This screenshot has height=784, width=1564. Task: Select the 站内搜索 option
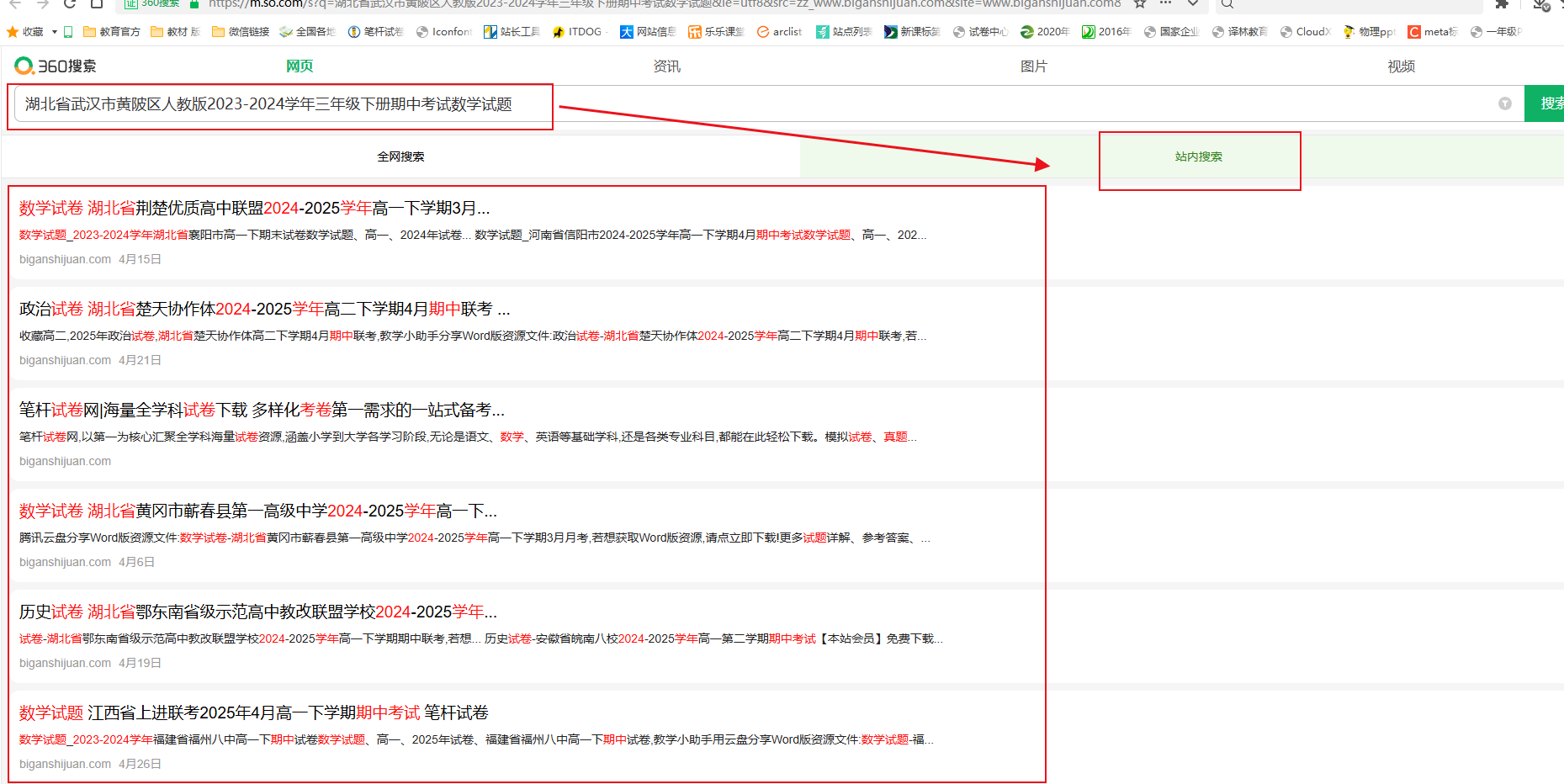pyautogui.click(x=1199, y=156)
